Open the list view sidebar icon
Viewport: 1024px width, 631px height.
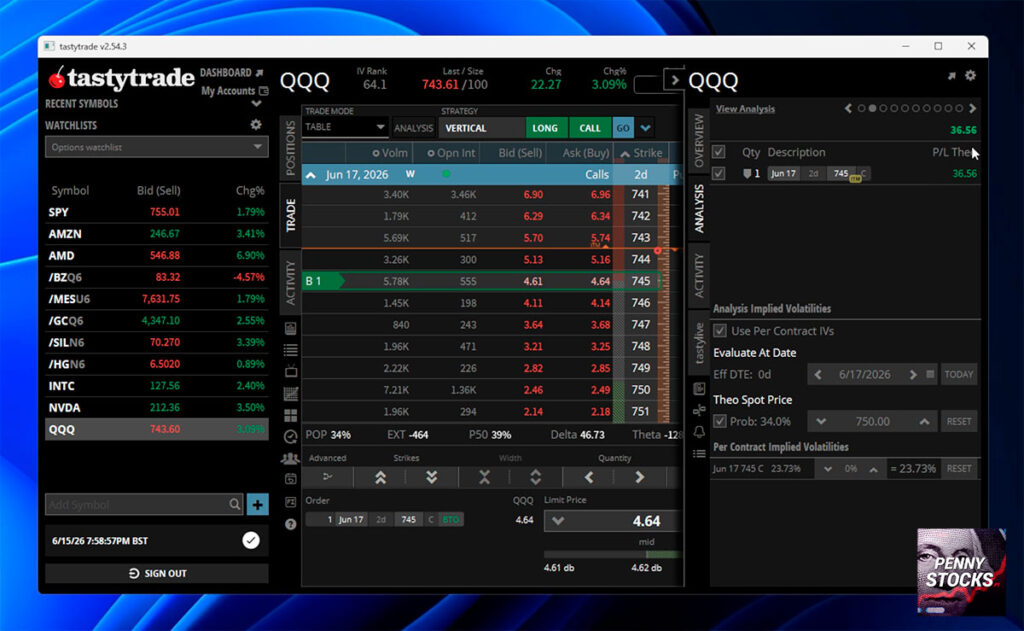click(x=291, y=350)
